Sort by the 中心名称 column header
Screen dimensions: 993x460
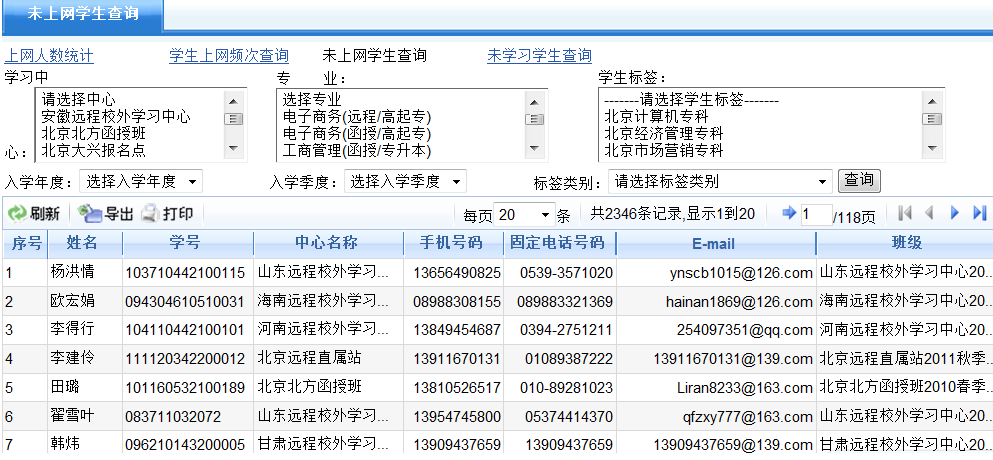pyautogui.click(x=328, y=243)
